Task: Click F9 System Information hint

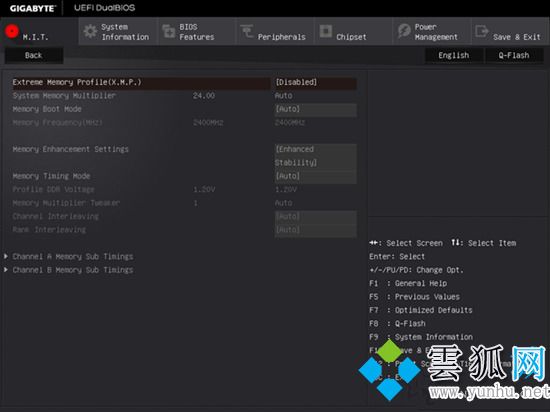Action: (x=421, y=337)
